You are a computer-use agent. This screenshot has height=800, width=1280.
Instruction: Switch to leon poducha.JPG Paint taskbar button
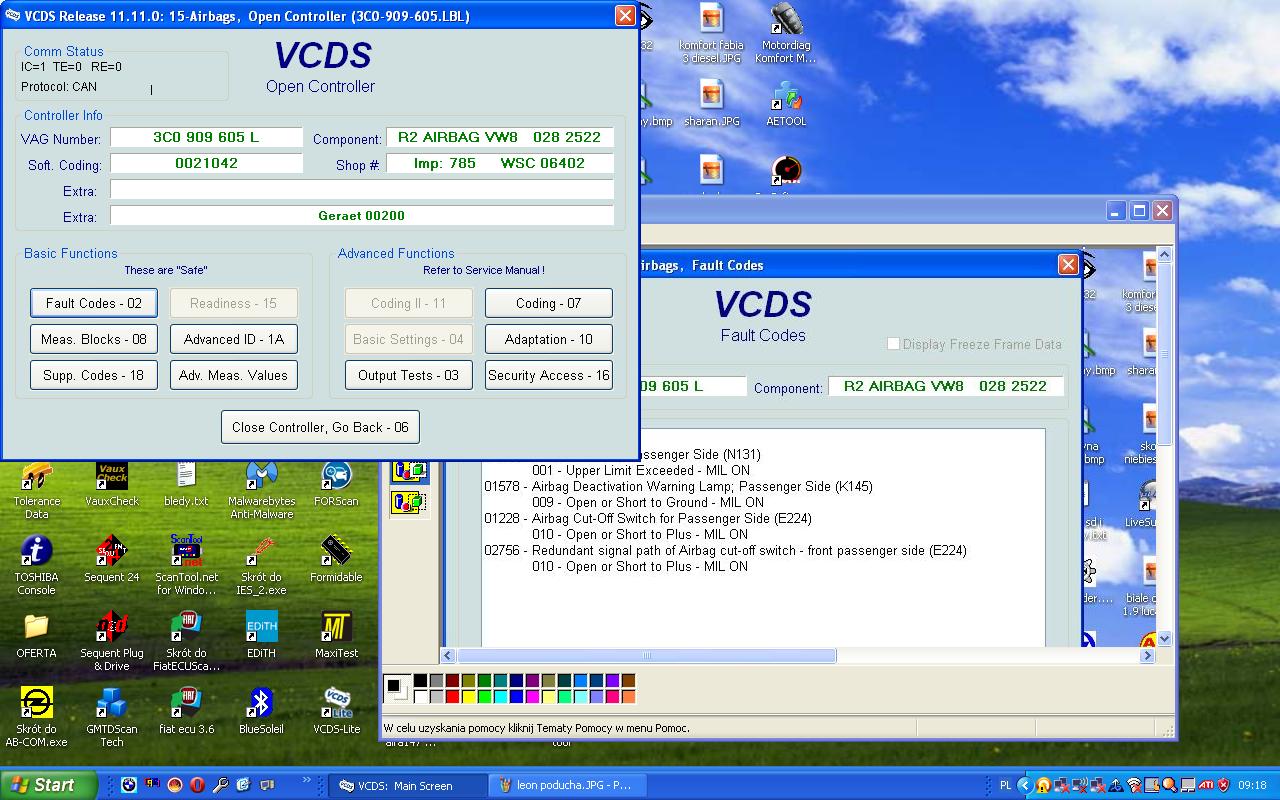click(566, 785)
